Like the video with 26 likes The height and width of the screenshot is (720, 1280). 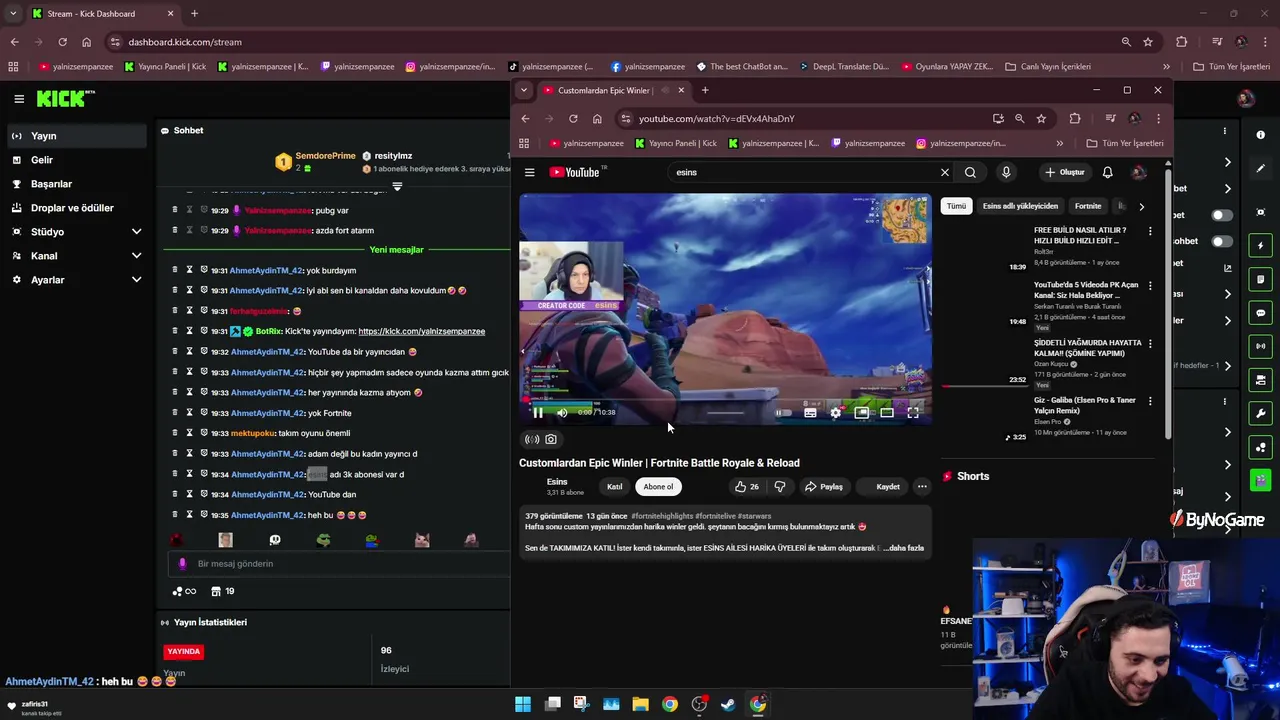[x=747, y=487]
